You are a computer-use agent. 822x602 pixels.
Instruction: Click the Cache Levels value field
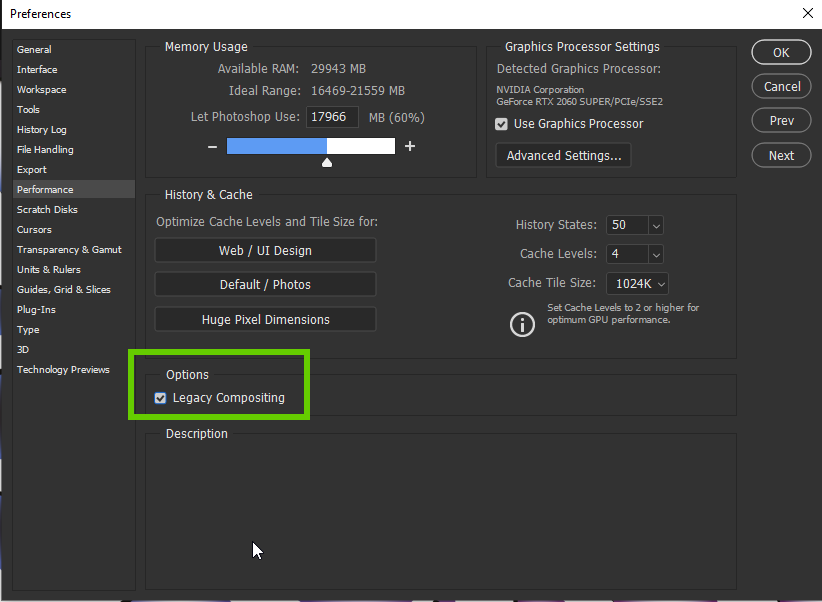tap(627, 254)
